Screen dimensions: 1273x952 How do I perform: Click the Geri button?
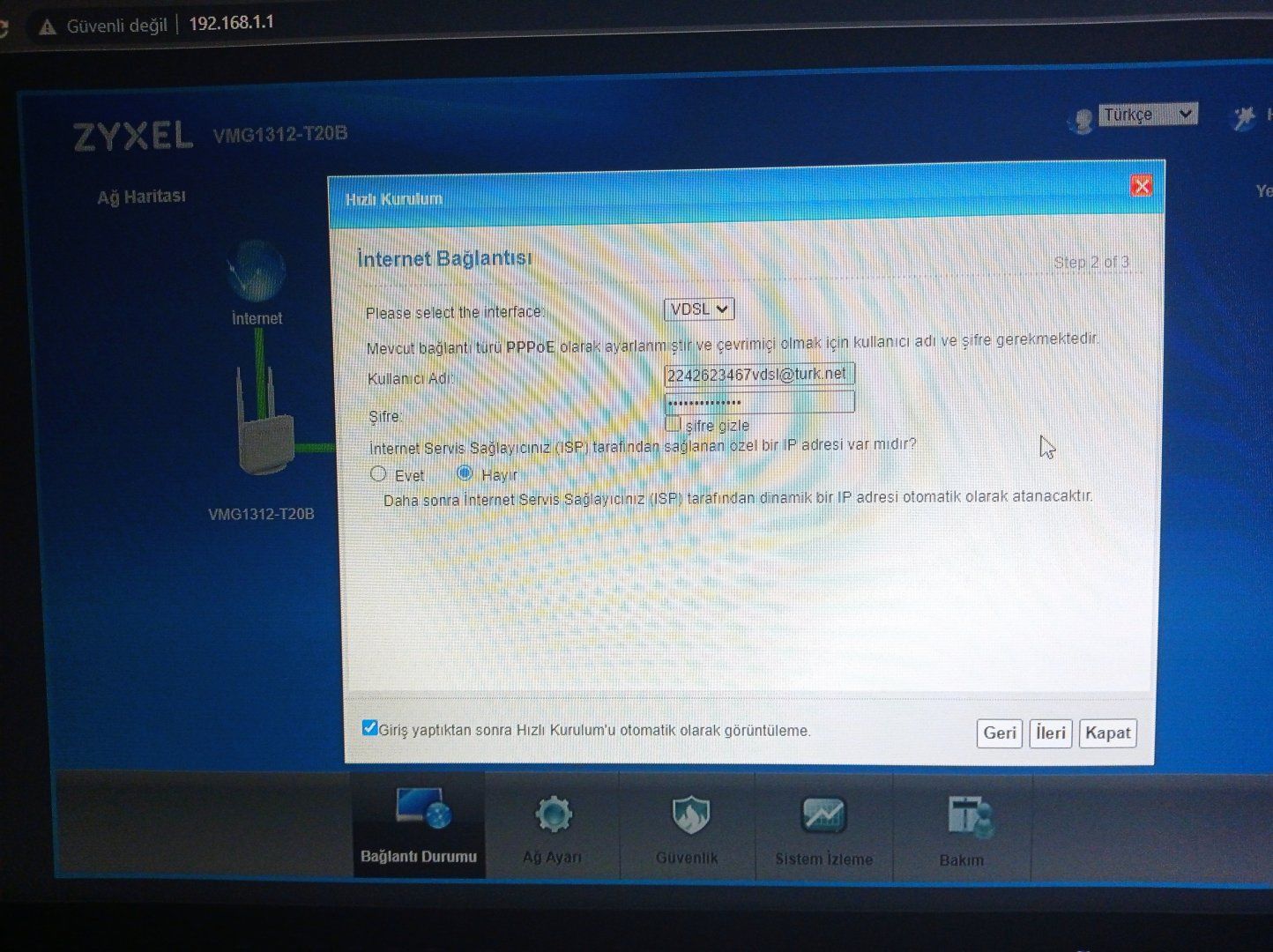tap(1000, 733)
